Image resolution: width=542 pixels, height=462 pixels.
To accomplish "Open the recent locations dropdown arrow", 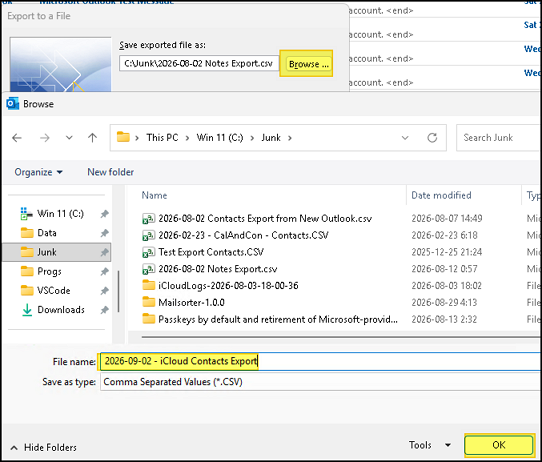I will pyautogui.click(x=69, y=138).
